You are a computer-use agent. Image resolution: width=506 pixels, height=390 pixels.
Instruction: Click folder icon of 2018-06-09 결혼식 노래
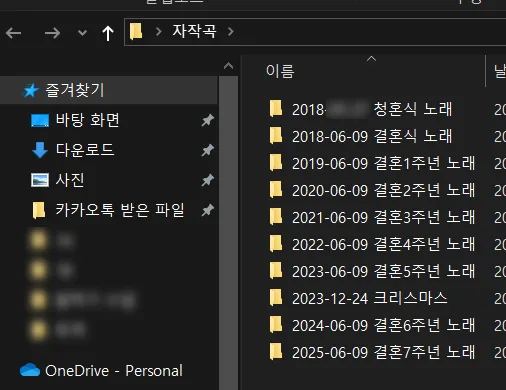(276, 136)
